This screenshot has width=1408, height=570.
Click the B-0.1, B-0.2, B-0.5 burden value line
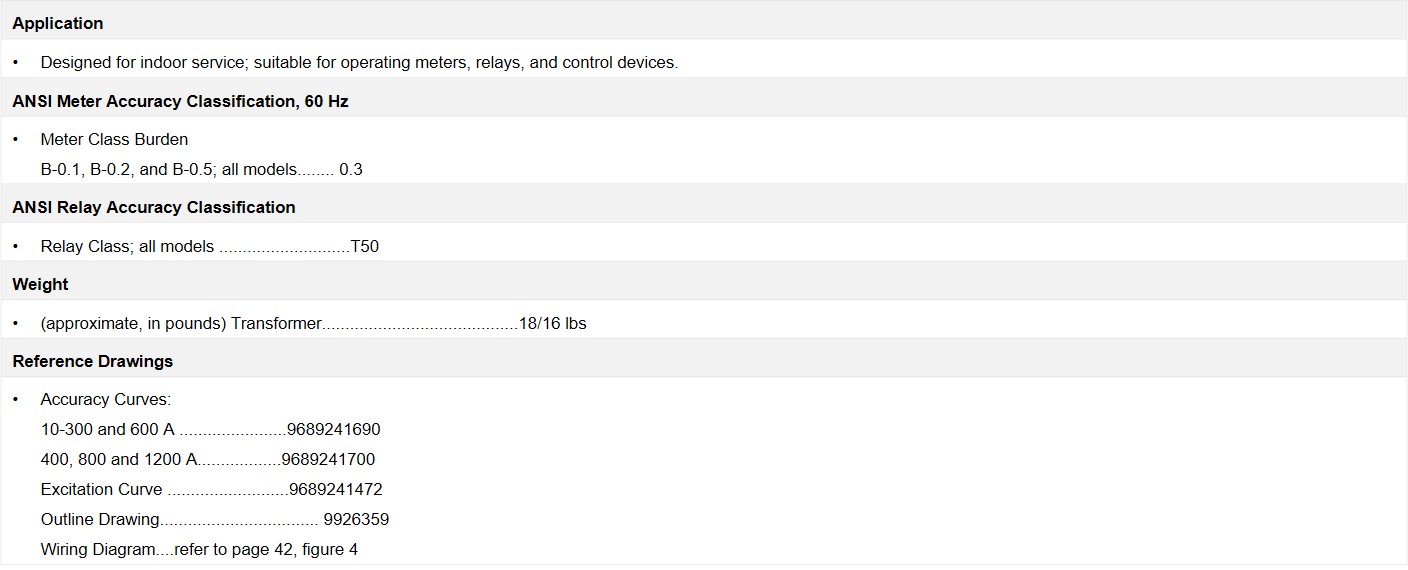201,169
